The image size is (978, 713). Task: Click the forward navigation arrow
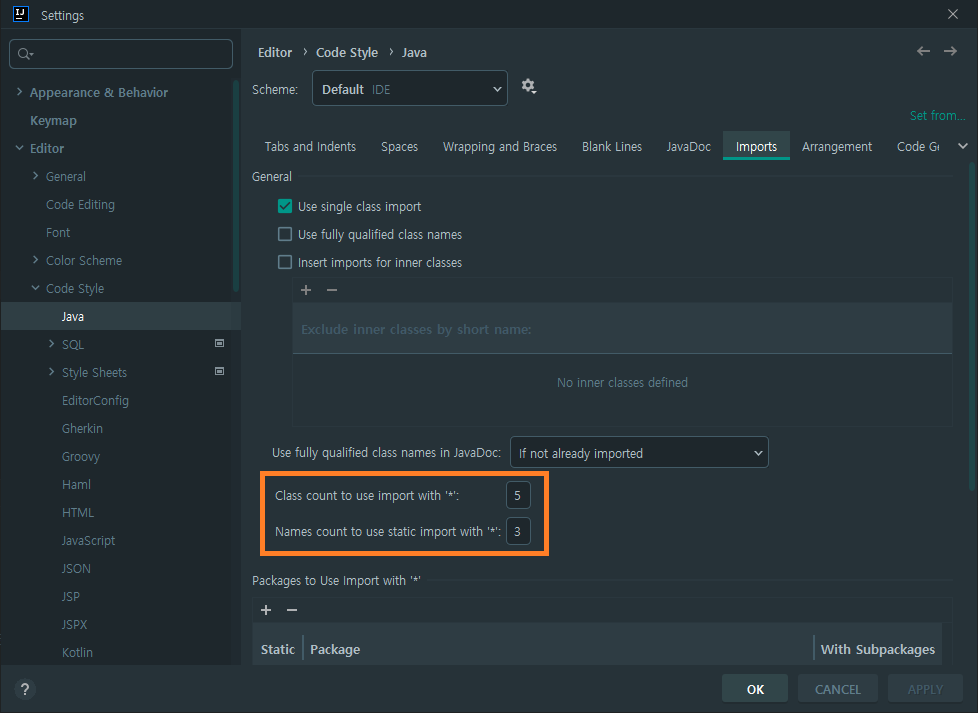point(948,51)
